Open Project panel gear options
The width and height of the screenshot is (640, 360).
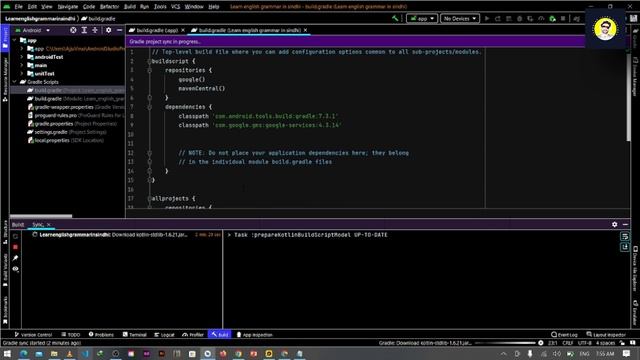(109, 30)
